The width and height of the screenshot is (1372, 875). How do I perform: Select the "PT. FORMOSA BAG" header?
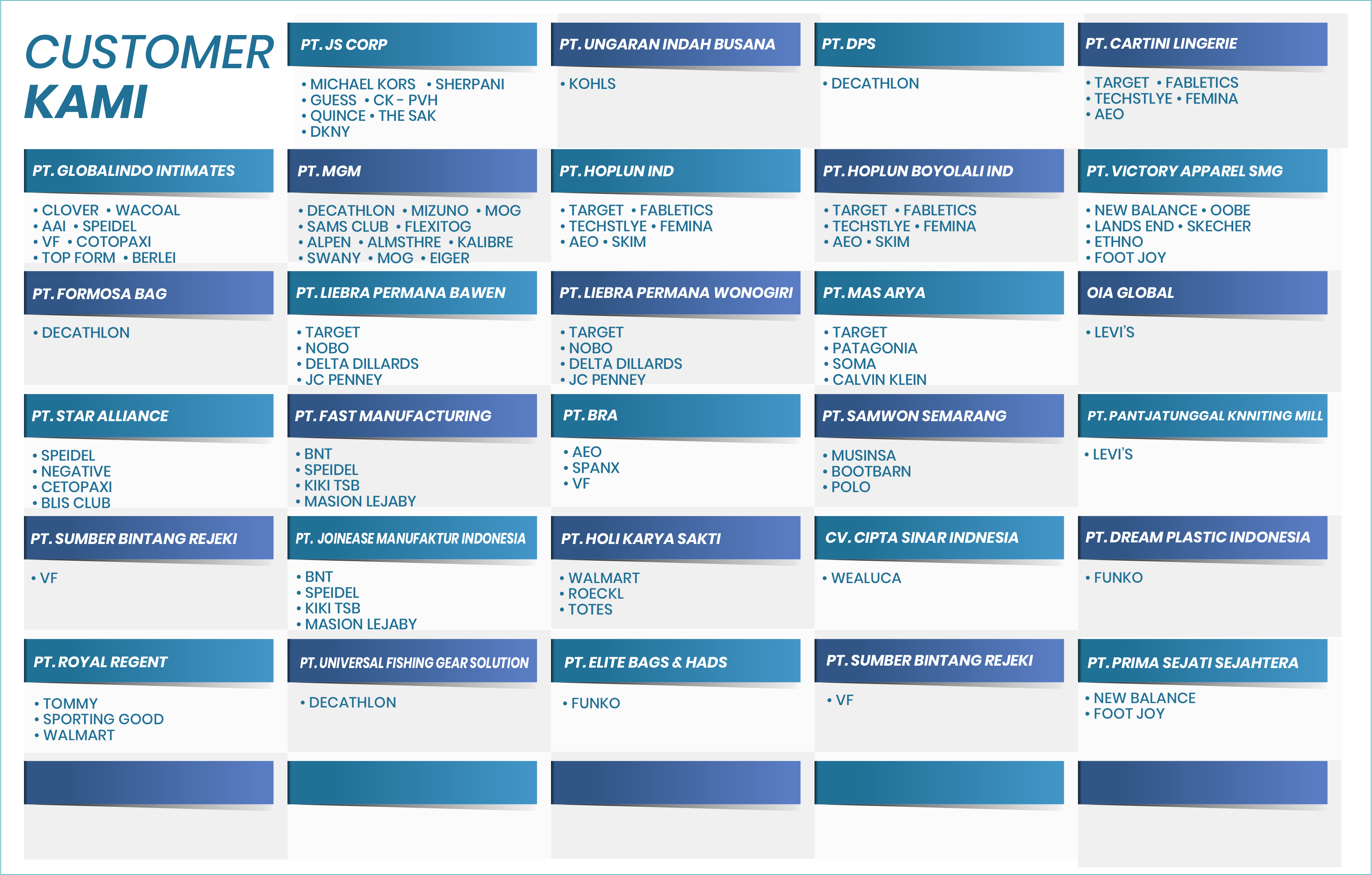(x=149, y=293)
